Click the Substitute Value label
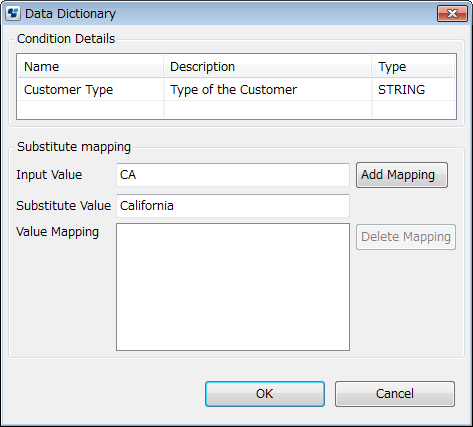473x427 pixels. coord(63,206)
